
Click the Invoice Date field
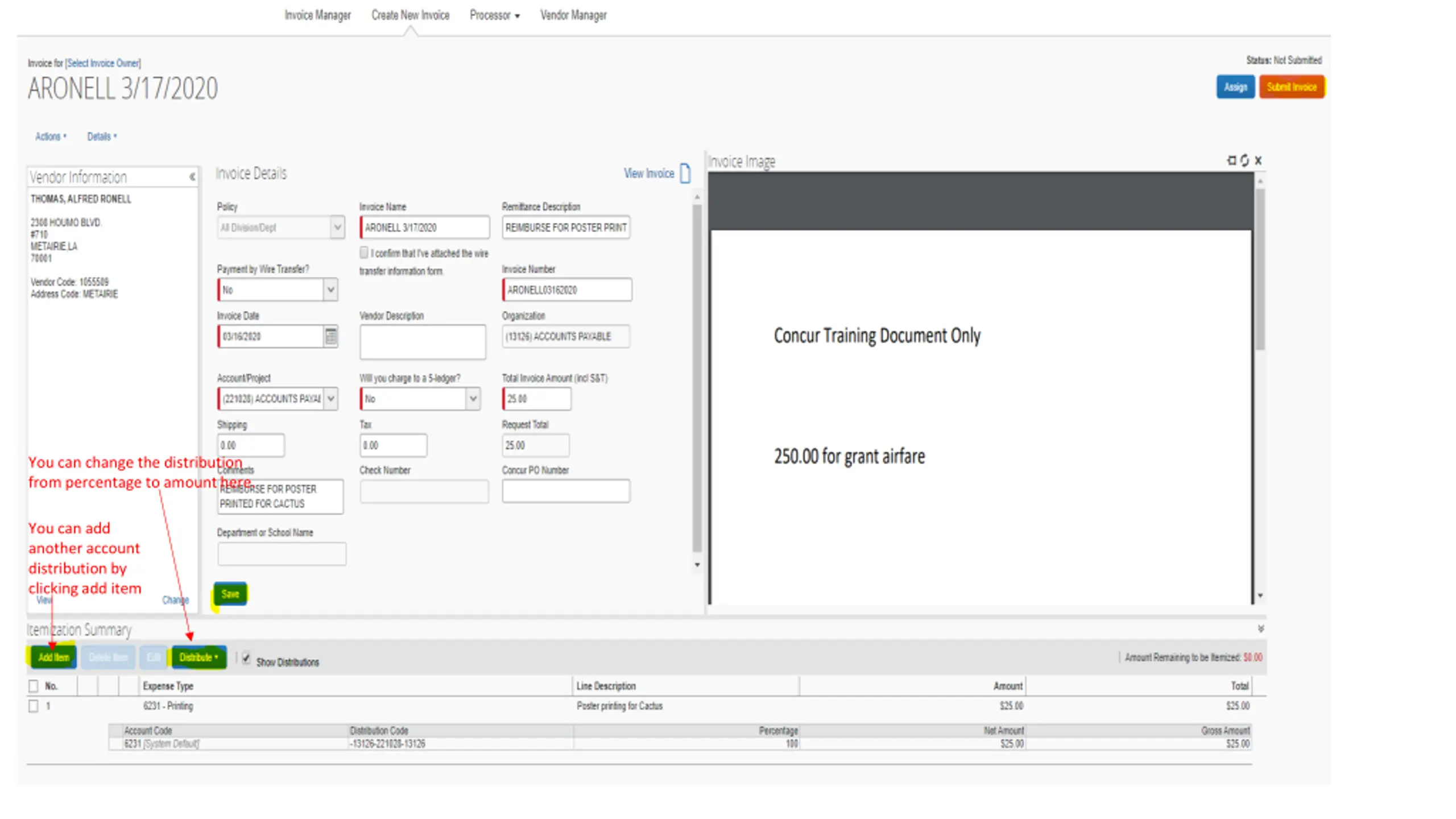(x=270, y=336)
